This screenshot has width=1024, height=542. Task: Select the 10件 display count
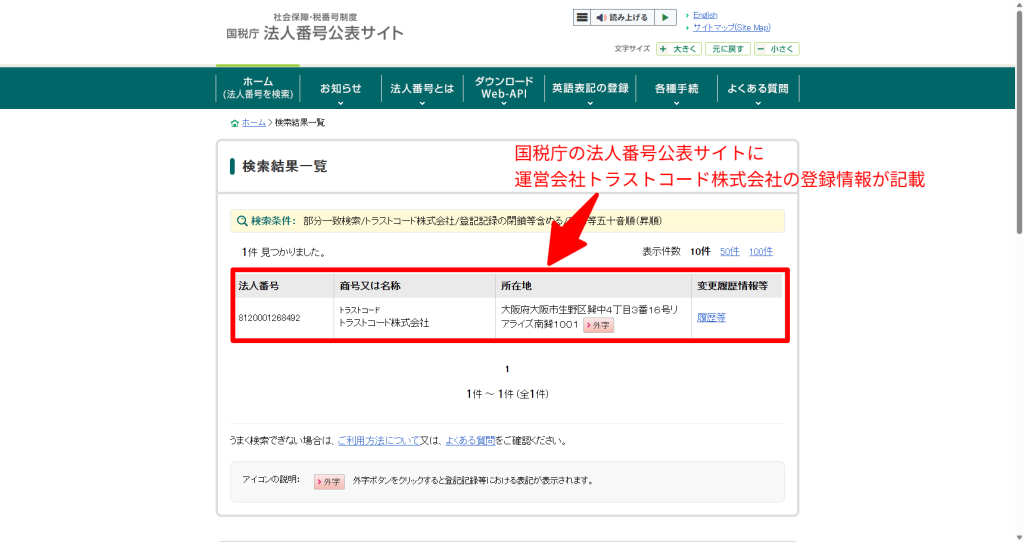click(700, 251)
